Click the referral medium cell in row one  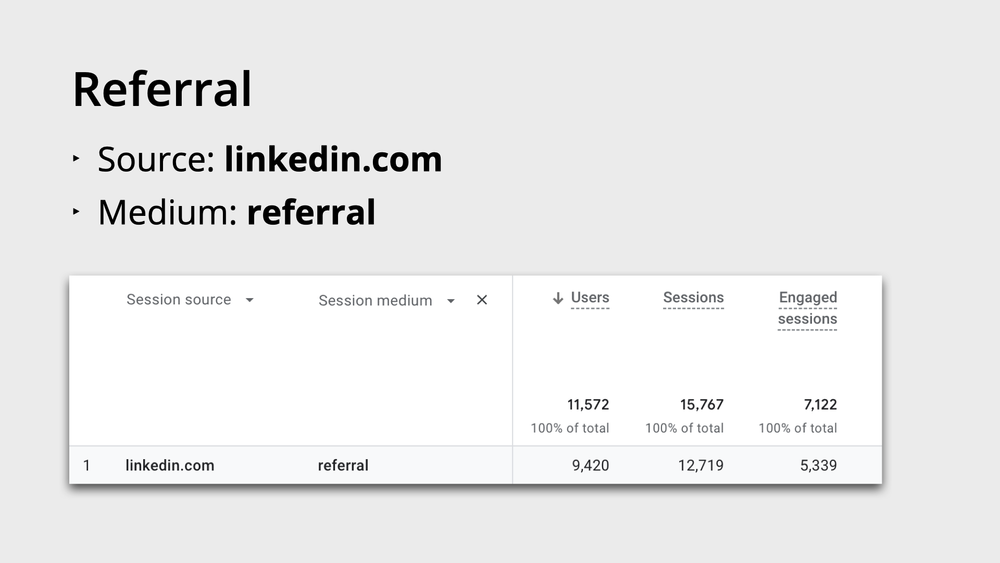coord(343,465)
